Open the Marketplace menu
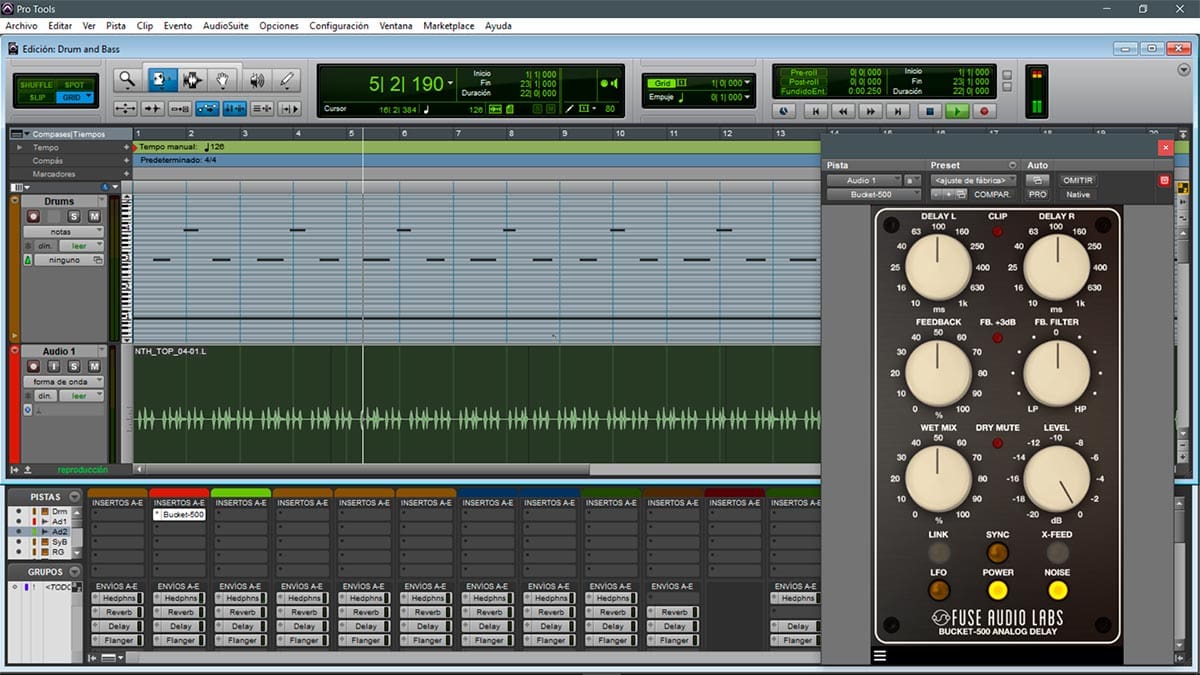Viewport: 1200px width, 675px height. point(449,26)
